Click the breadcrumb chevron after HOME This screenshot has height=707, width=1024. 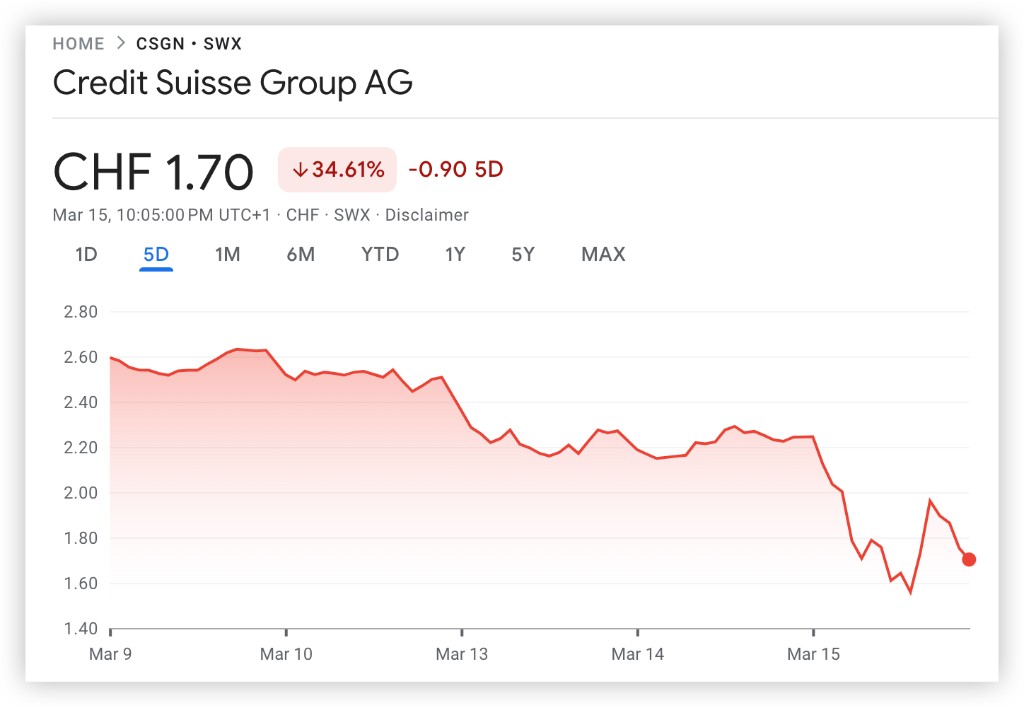point(120,44)
